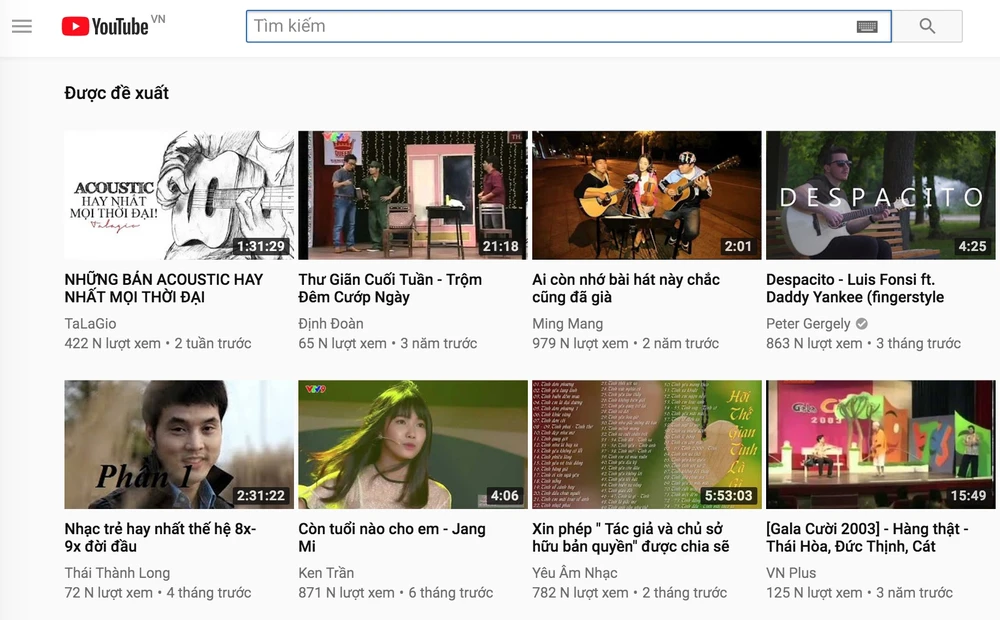Click the YouTube logo

[105, 26]
